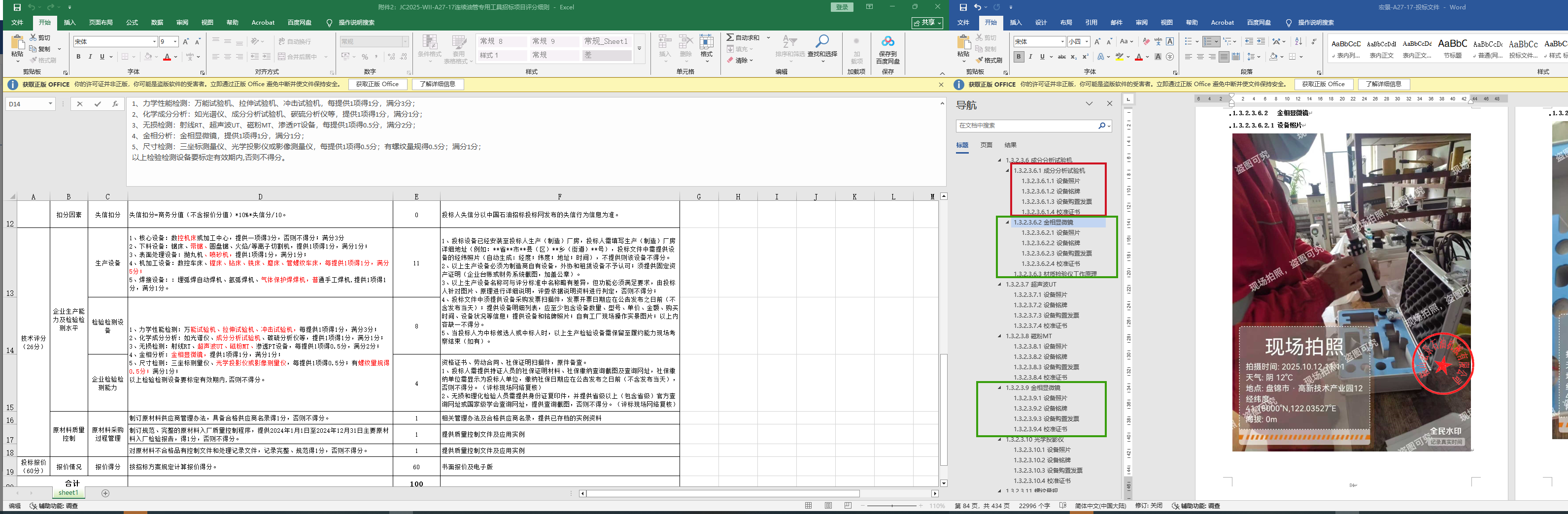Screen dimensions: 1568x514
Task: Click Clear (清除) eraser icon in Excel
Action: click(x=730, y=60)
